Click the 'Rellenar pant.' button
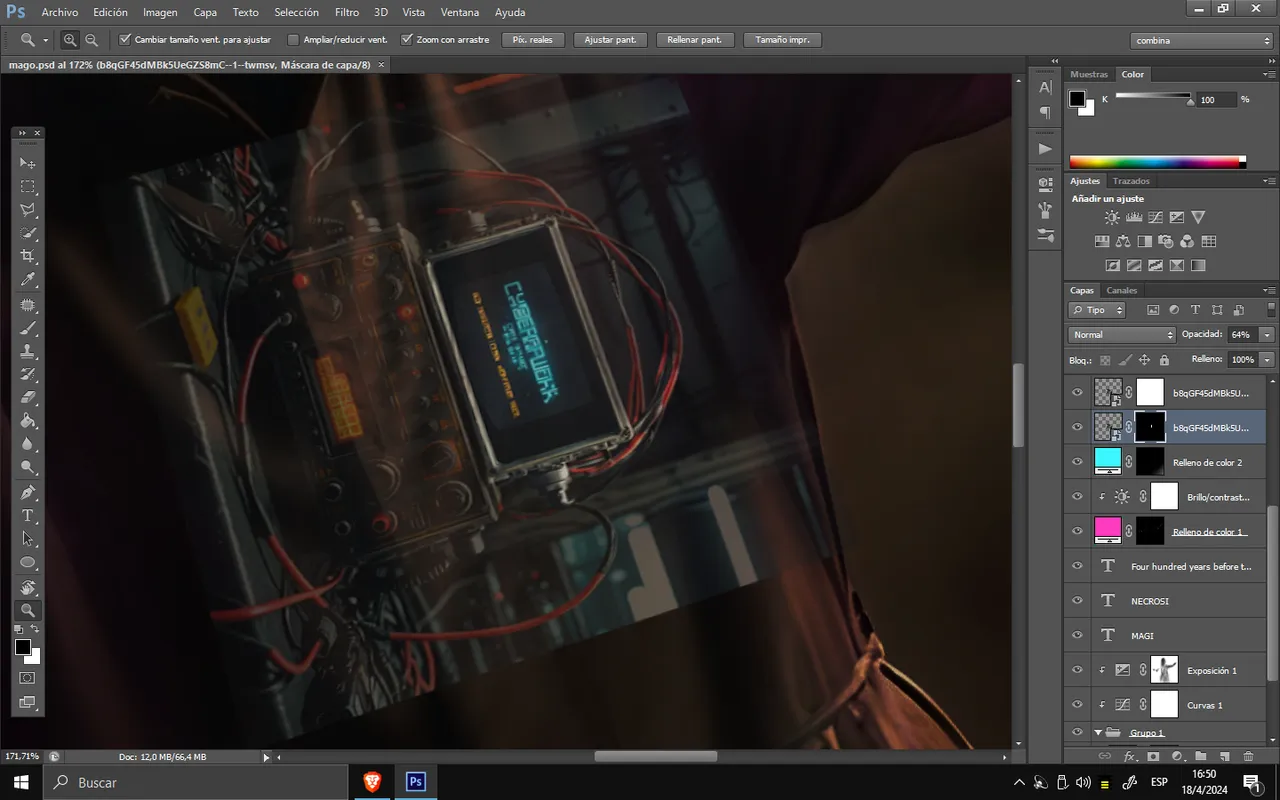This screenshot has width=1280, height=800. click(x=695, y=40)
